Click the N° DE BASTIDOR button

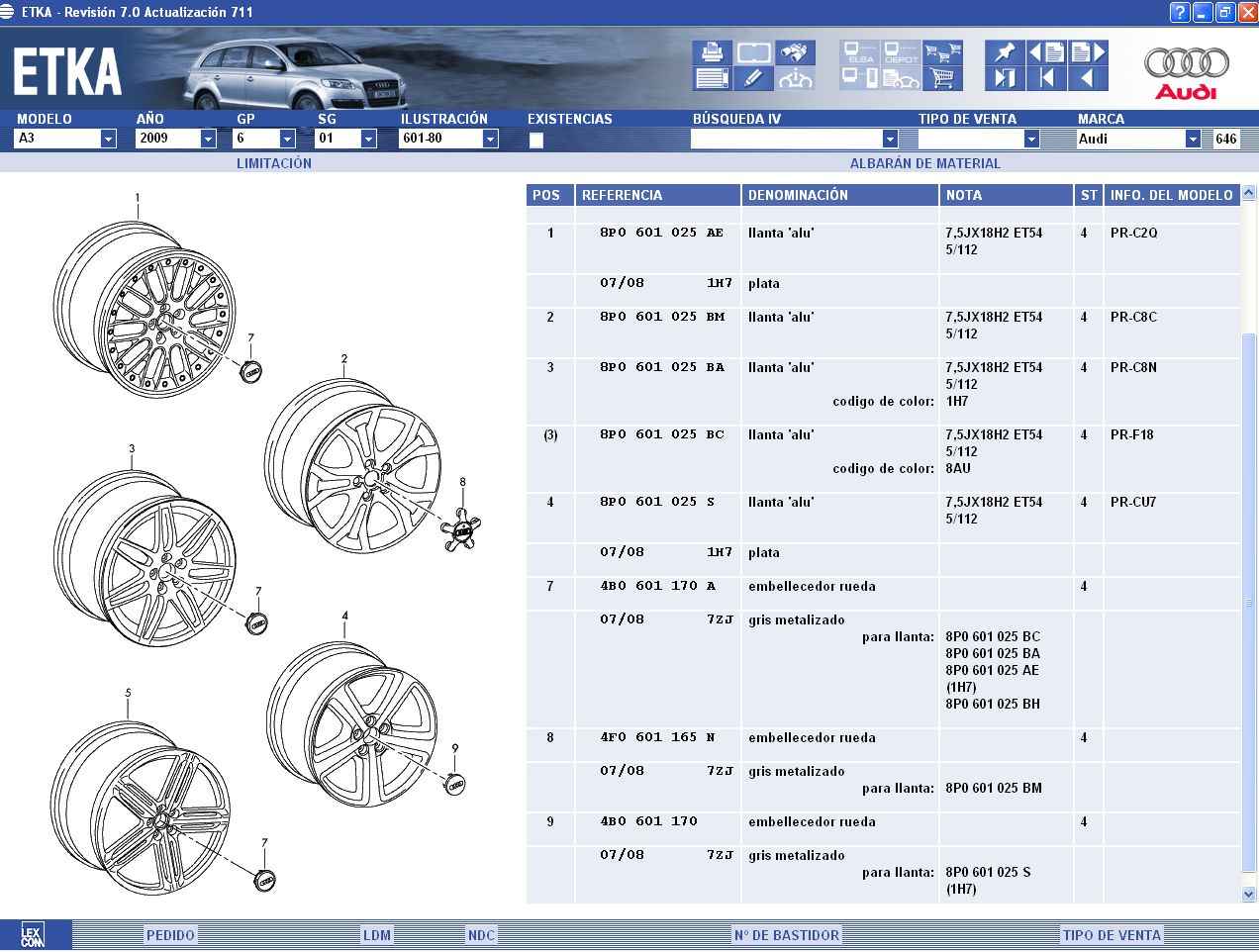pyautogui.click(x=787, y=935)
